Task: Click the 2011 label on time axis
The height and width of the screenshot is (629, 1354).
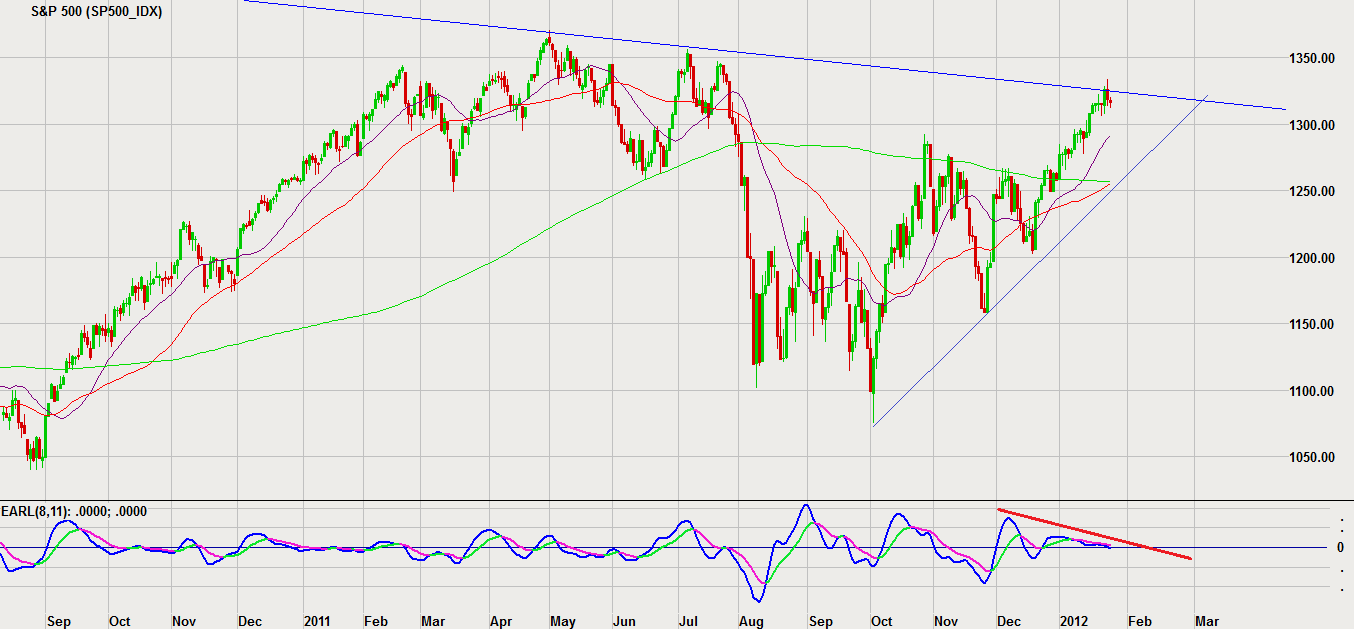Action: point(318,621)
